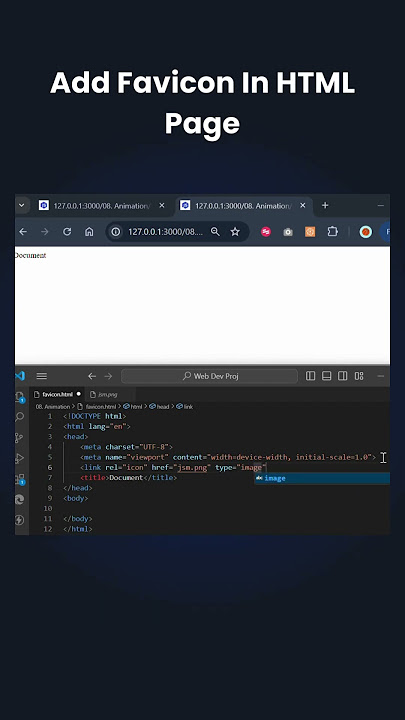Click the Document text on the web page
The image size is (405, 720).
[30, 255]
